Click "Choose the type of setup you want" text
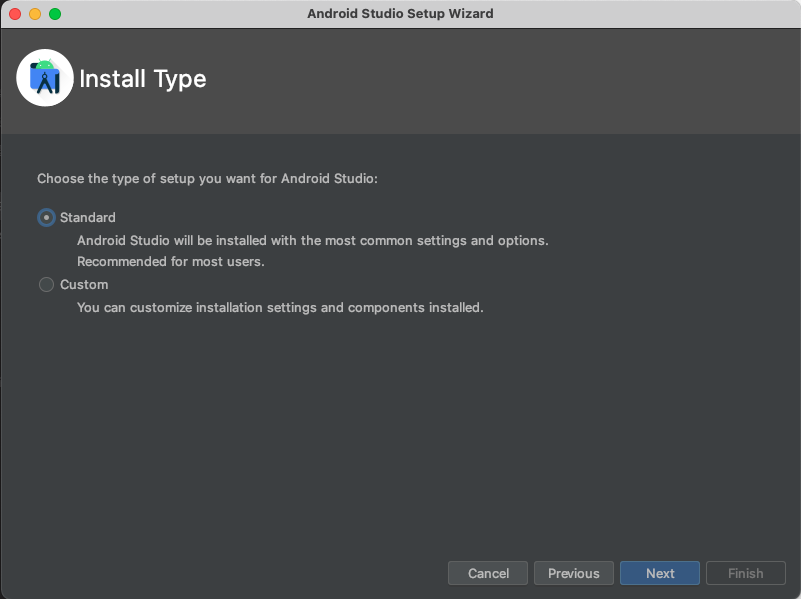The image size is (801, 599). click(x=207, y=179)
